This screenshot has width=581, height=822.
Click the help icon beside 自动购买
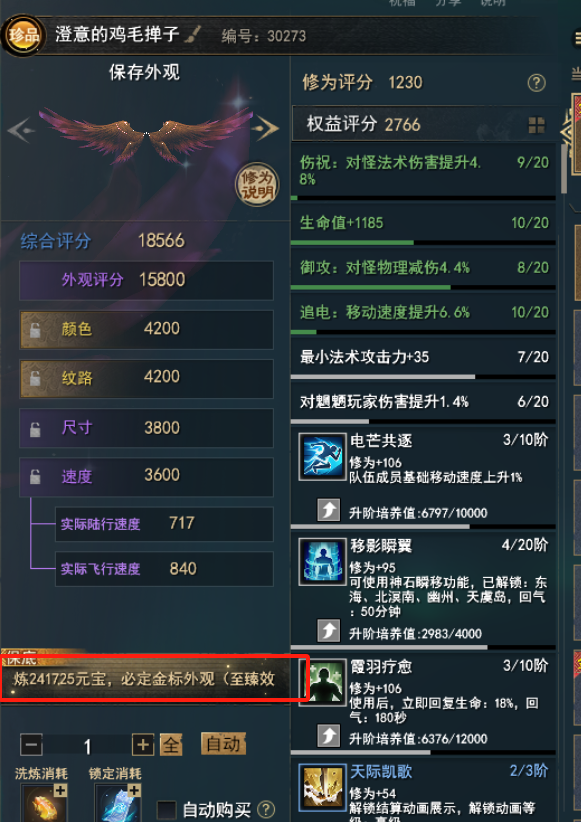(x=266, y=809)
